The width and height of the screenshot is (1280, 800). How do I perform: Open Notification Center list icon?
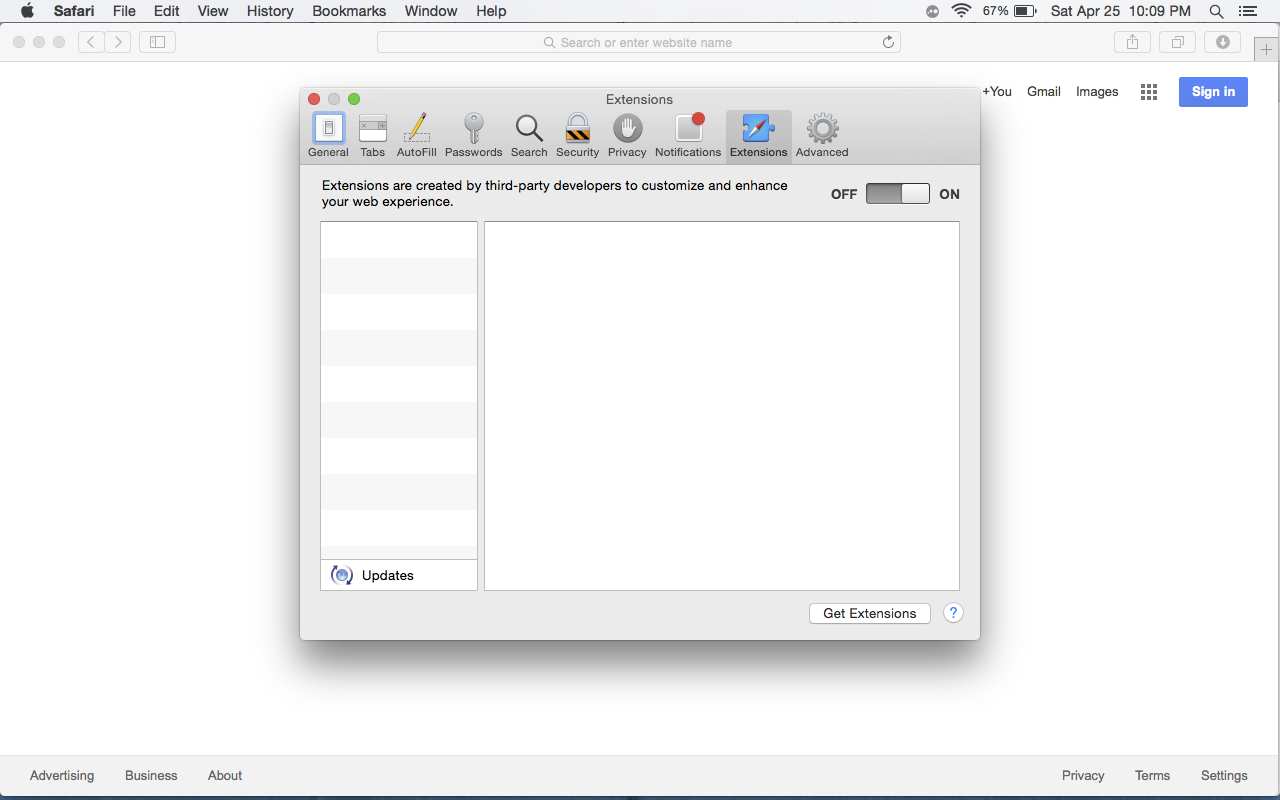1247,11
